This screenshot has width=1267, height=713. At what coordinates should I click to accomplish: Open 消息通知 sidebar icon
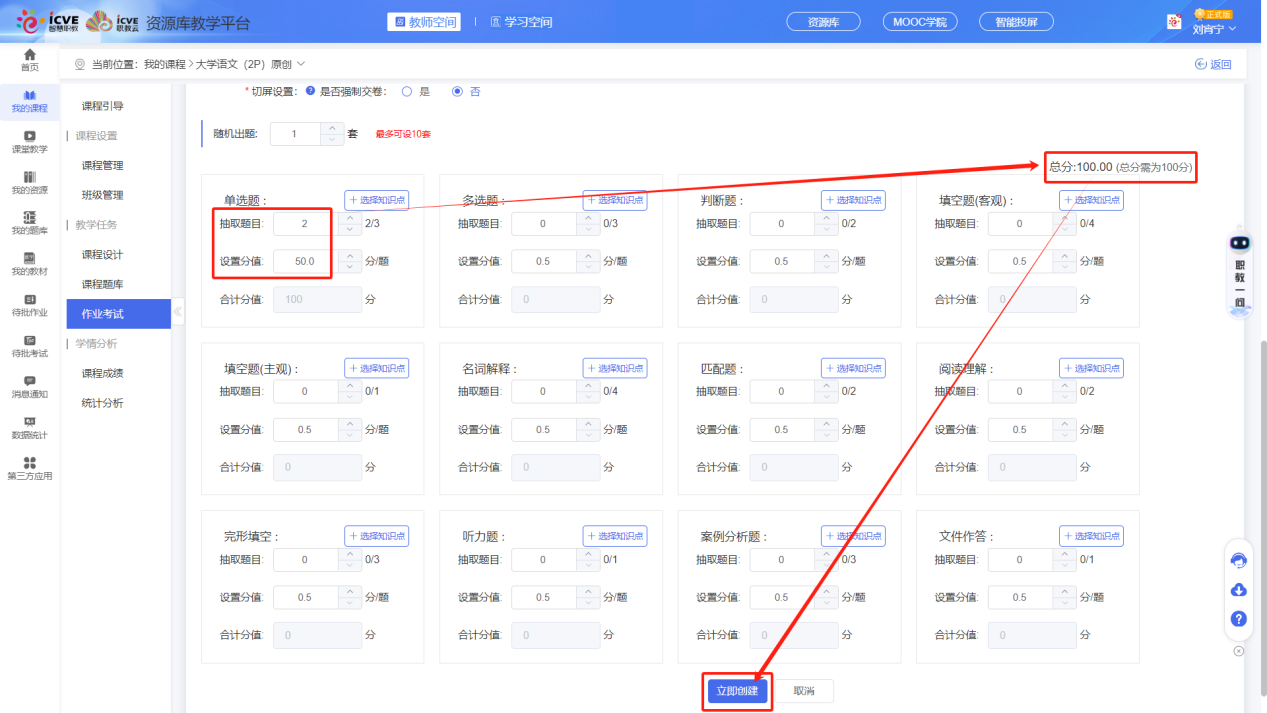point(30,386)
